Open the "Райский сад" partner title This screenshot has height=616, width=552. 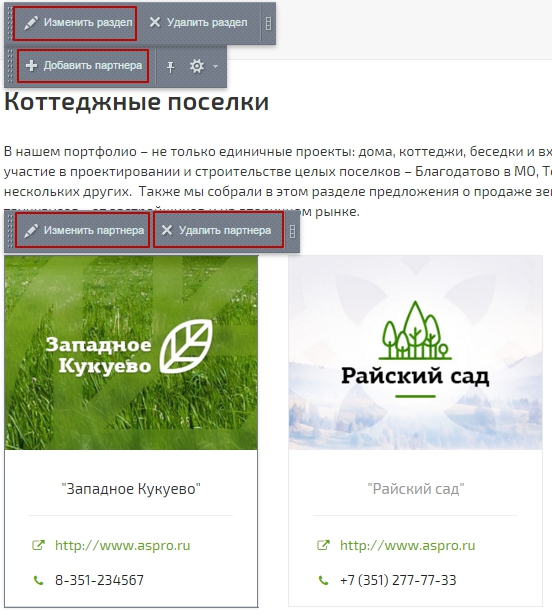416,489
